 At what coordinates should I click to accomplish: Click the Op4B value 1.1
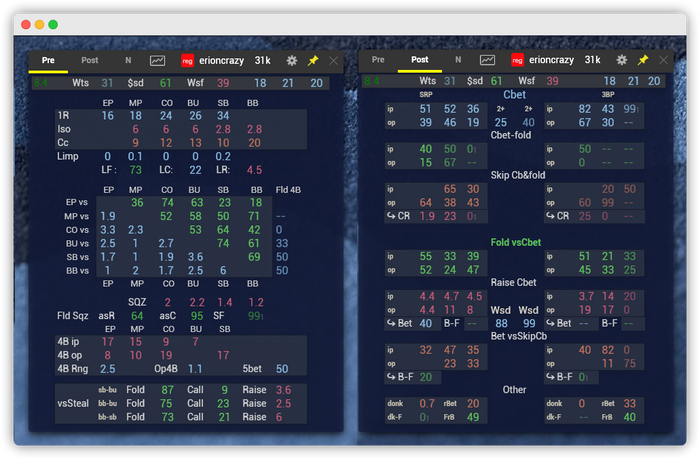[195, 369]
